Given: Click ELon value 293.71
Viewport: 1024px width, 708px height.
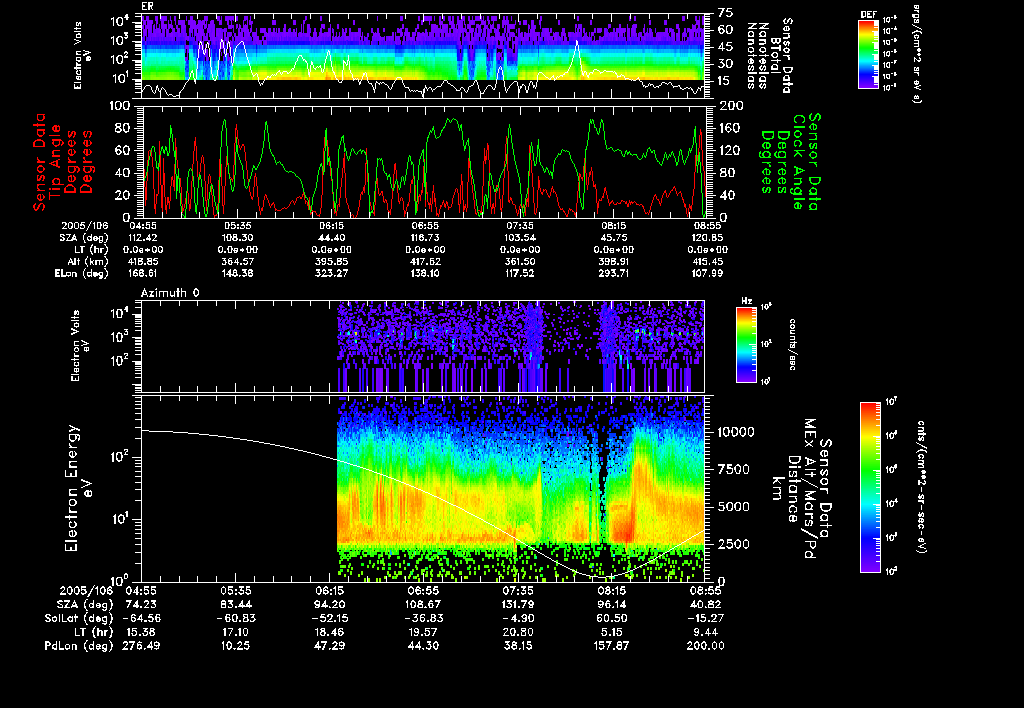Looking at the screenshot, I should (x=614, y=274).
